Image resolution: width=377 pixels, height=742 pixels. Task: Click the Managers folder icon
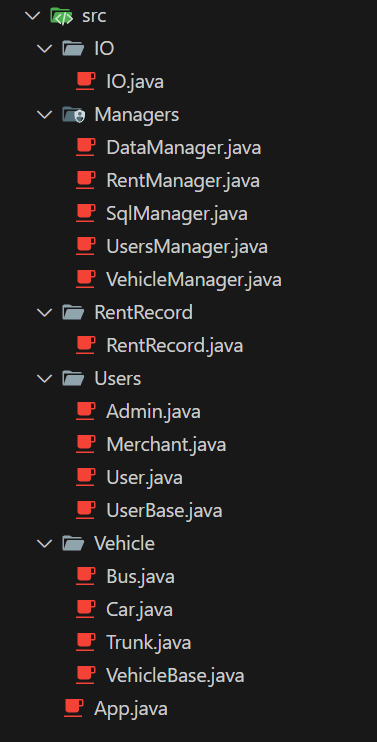point(73,115)
